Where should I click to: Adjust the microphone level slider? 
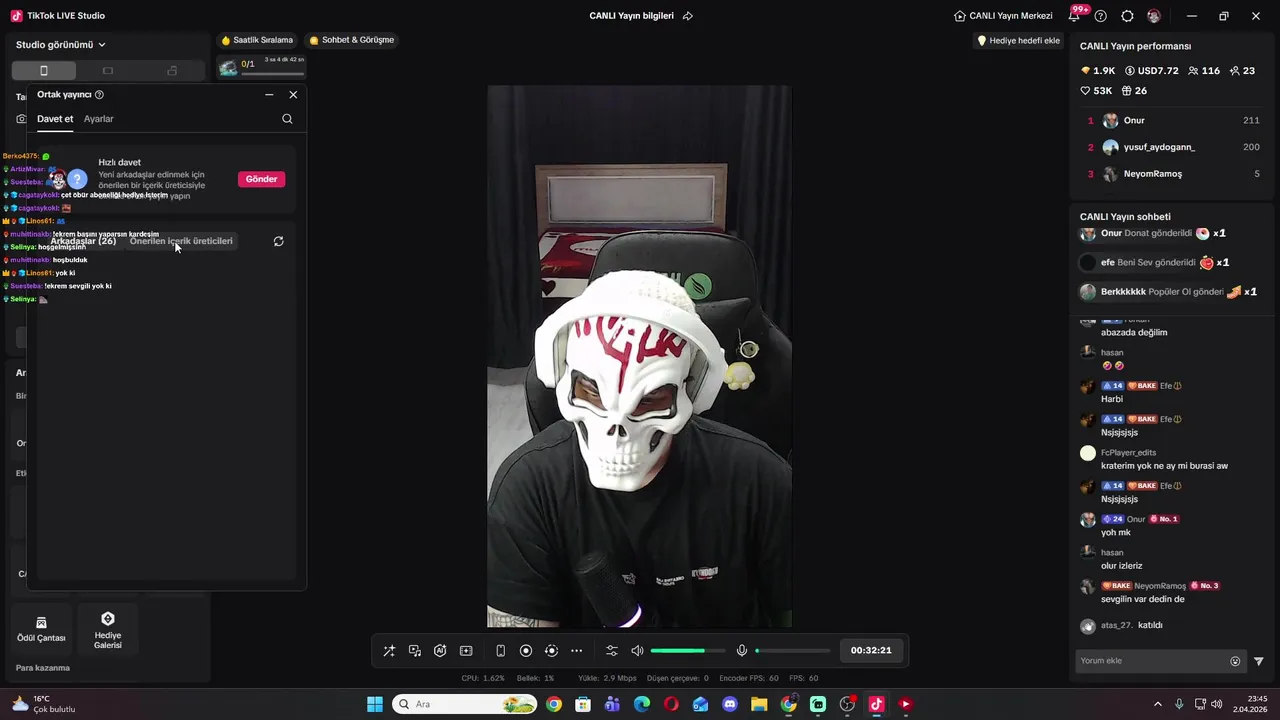(x=792, y=651)
